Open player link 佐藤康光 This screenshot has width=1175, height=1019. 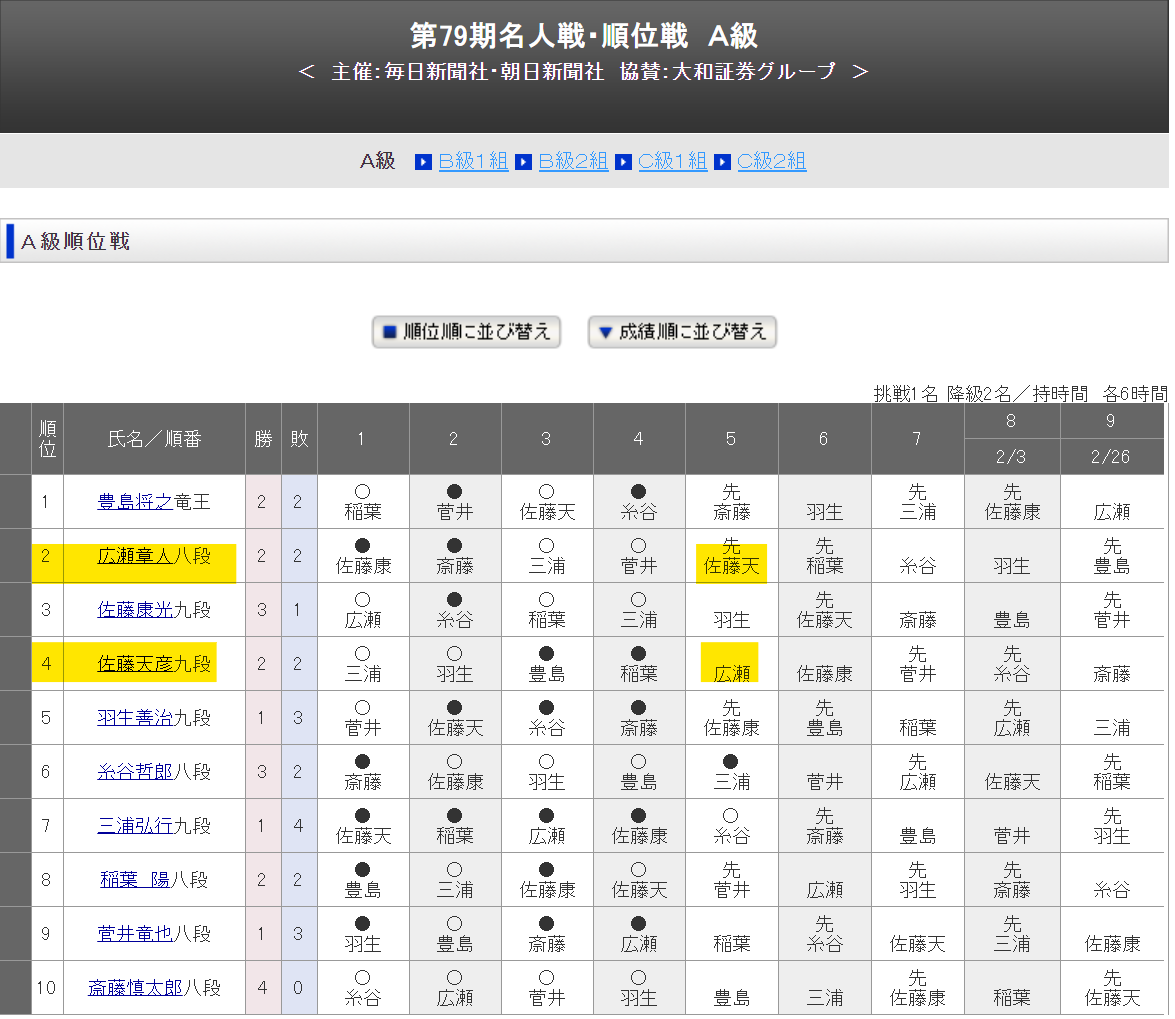pyautogui.click(x=135, y=609)
